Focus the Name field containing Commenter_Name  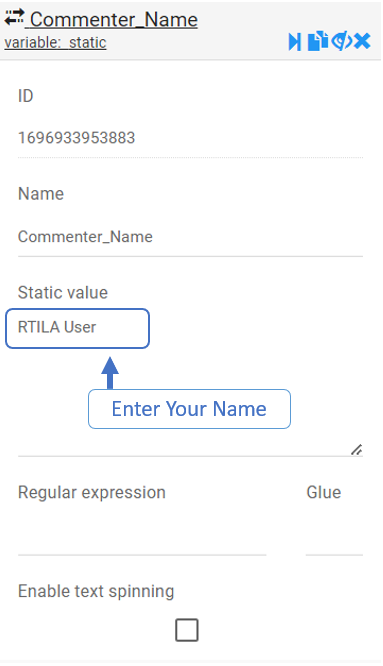pyautogui.click(x=190, y=237)
